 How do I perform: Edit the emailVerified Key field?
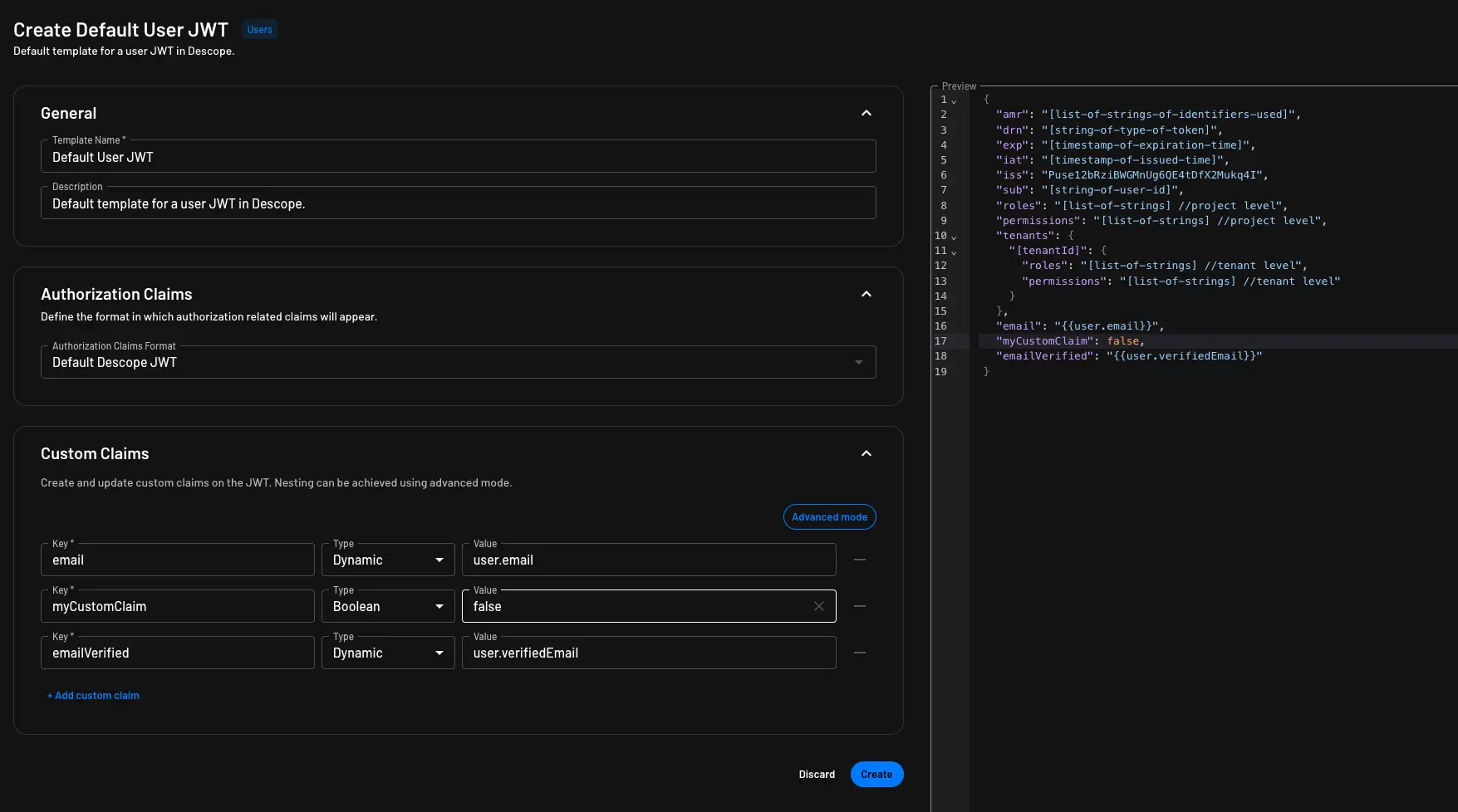coord(178,653)
